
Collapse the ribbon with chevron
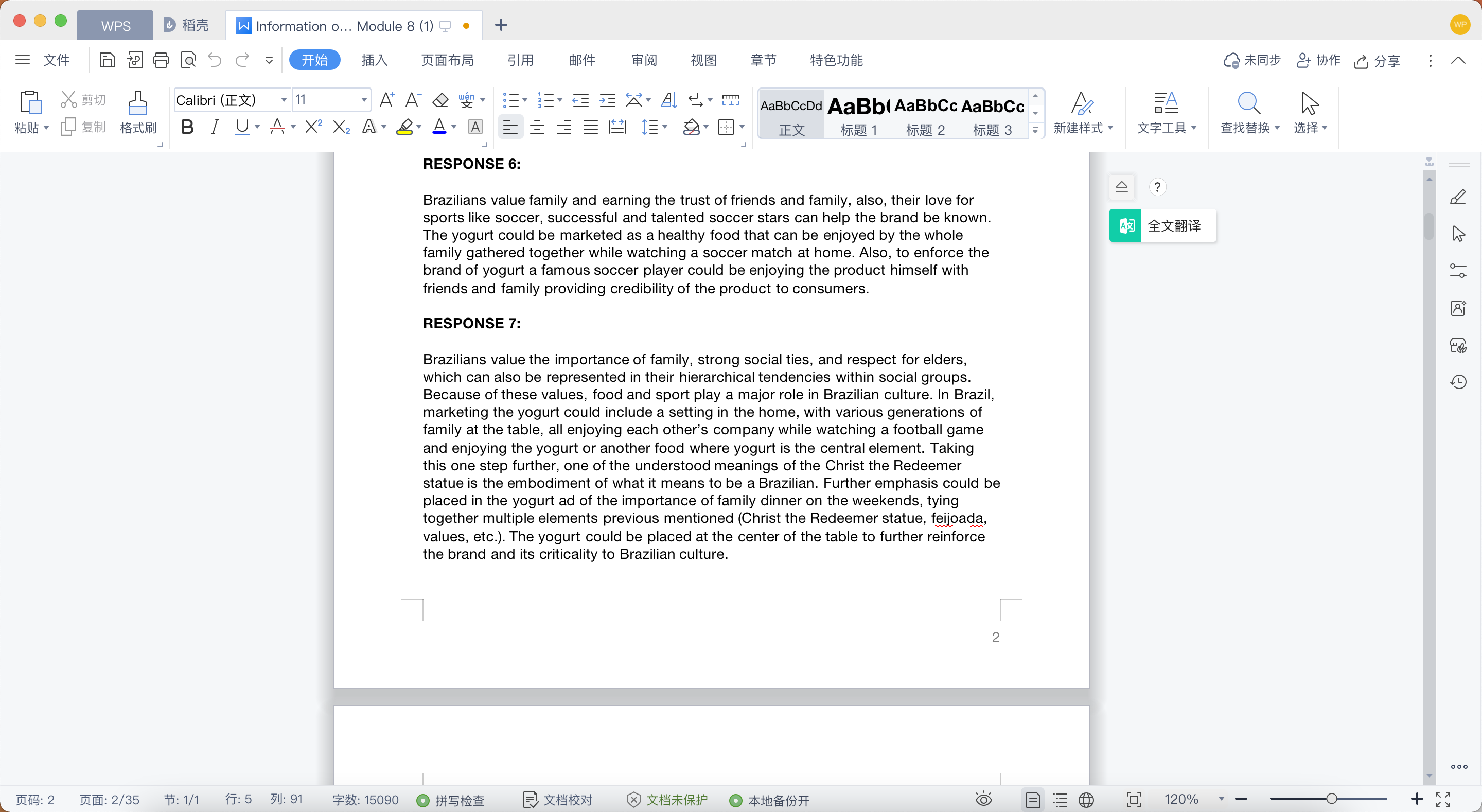point(1458,60)
